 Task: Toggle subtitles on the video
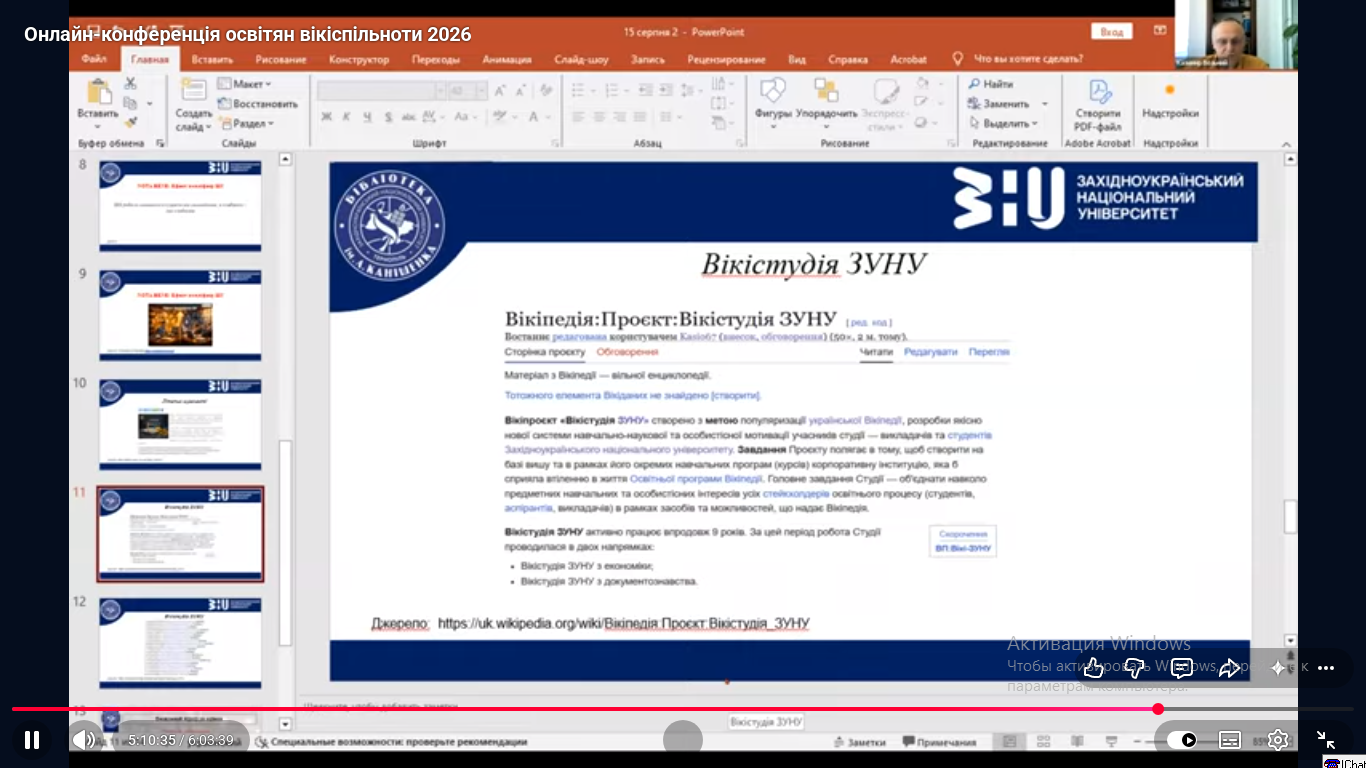(x=1230, y=740)
